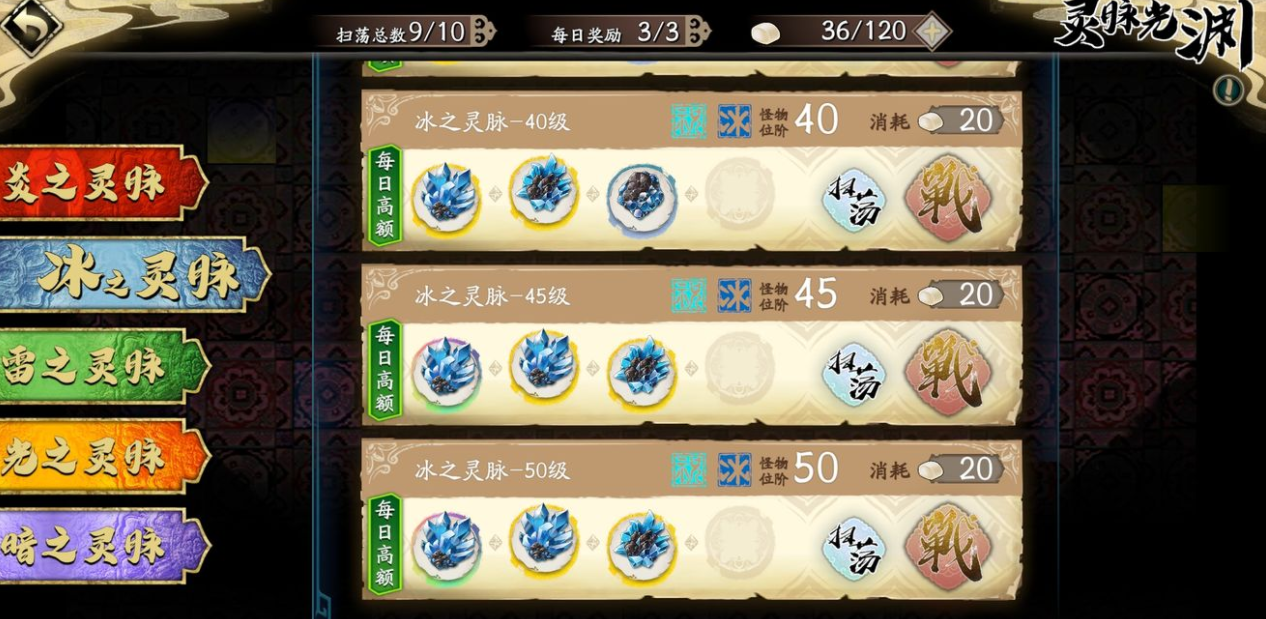Click red battle button for 冰之灵脉-40级
This screenshot has height=619, width=1266.
pyautogui.click(x=948, y=197)
